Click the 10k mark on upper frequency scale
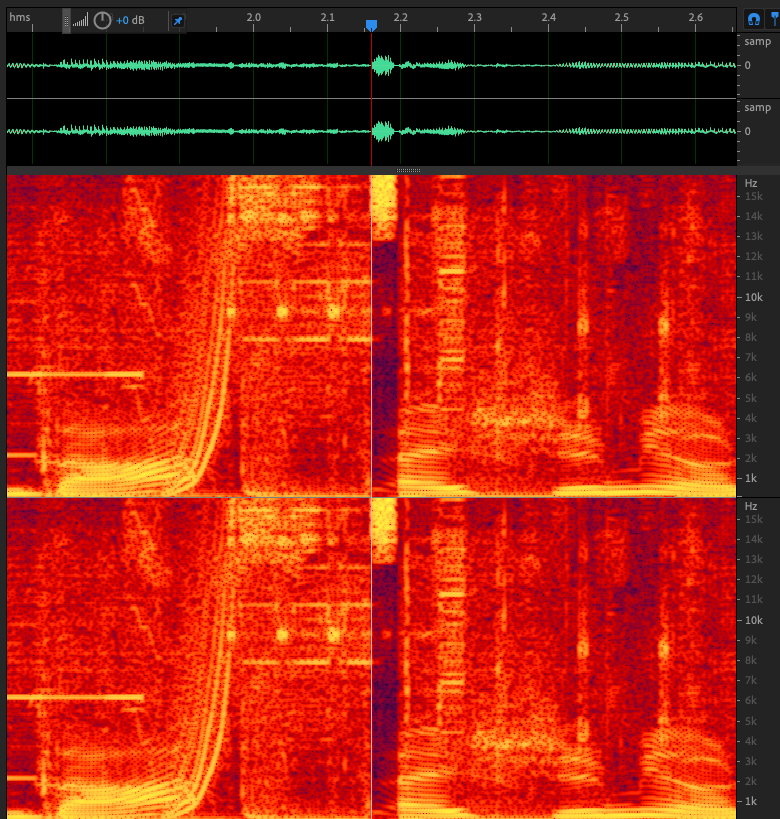 (x=753, y=297)
